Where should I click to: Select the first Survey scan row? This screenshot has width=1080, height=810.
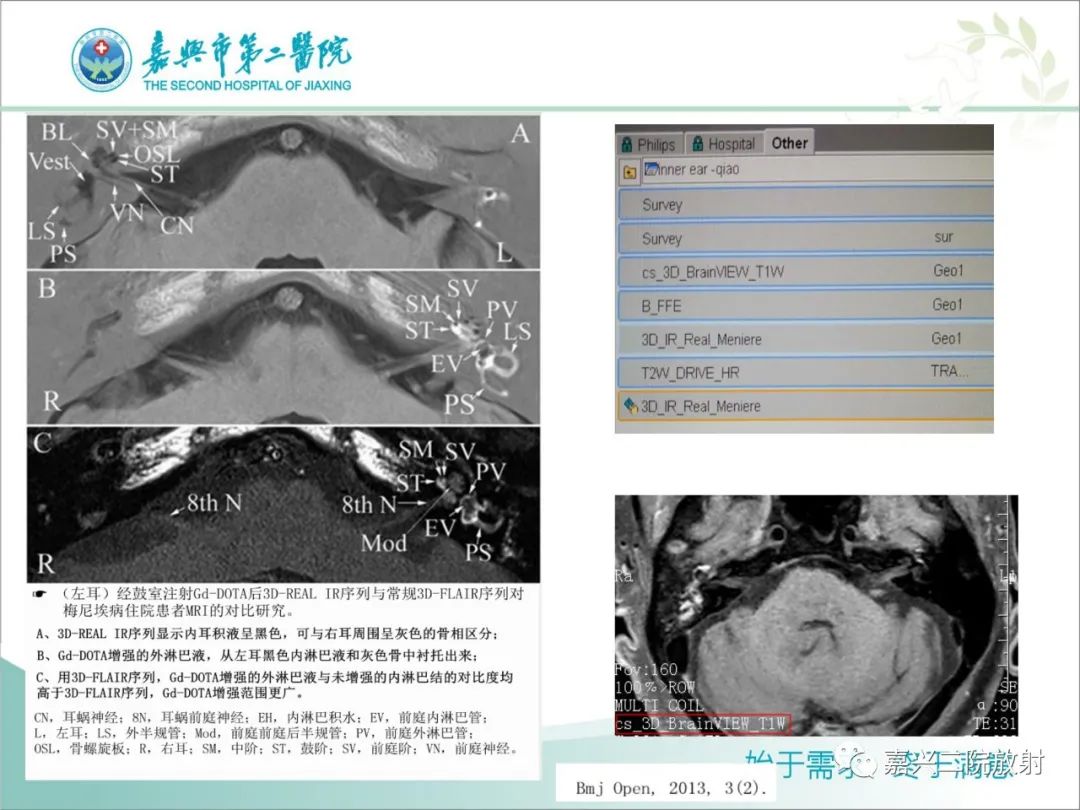click(805, 205)
